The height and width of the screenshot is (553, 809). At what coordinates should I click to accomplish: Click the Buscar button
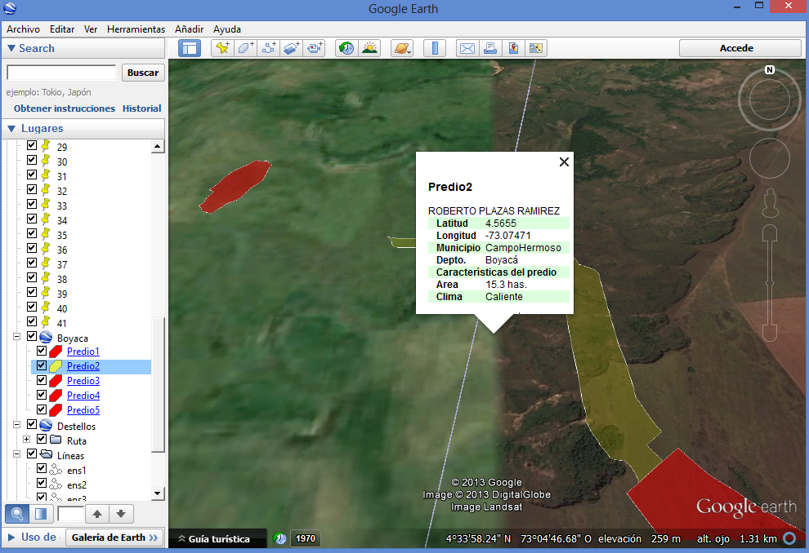143,73
